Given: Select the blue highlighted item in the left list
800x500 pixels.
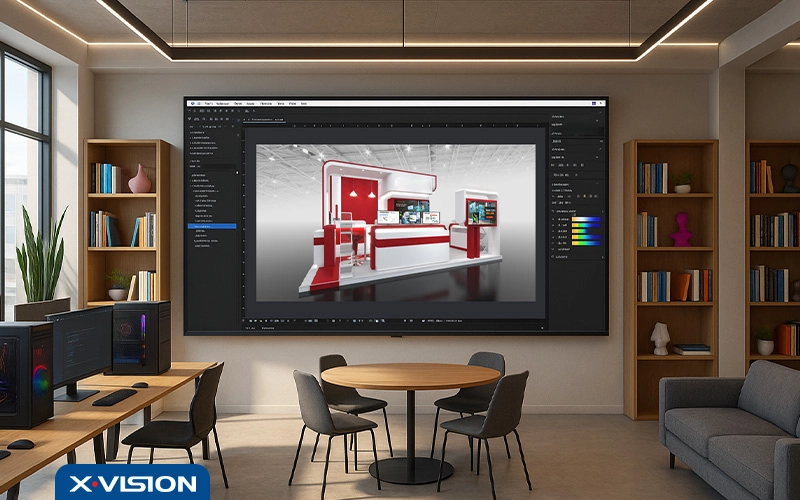Looking at the screenshot, I should (x=212, y=226).
